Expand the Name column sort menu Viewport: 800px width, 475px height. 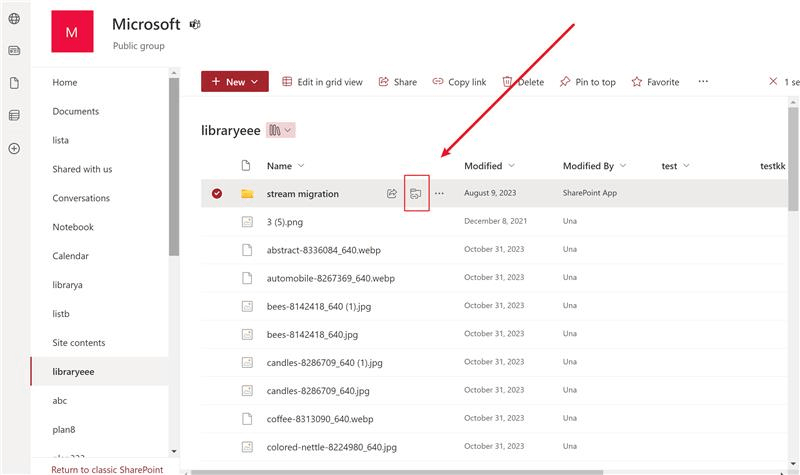pos(301,165)
